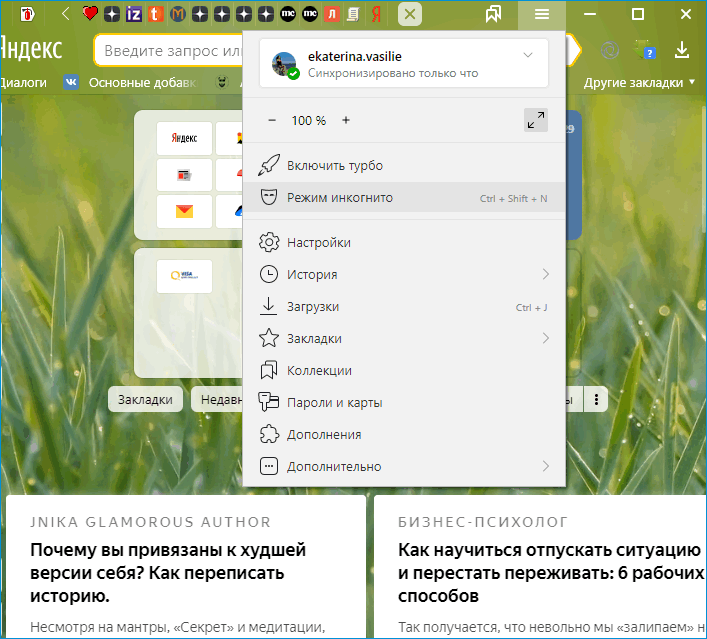707x639 pixels.
Task: Open the Yandex Mail envelope tile
Action: [184, 211]
